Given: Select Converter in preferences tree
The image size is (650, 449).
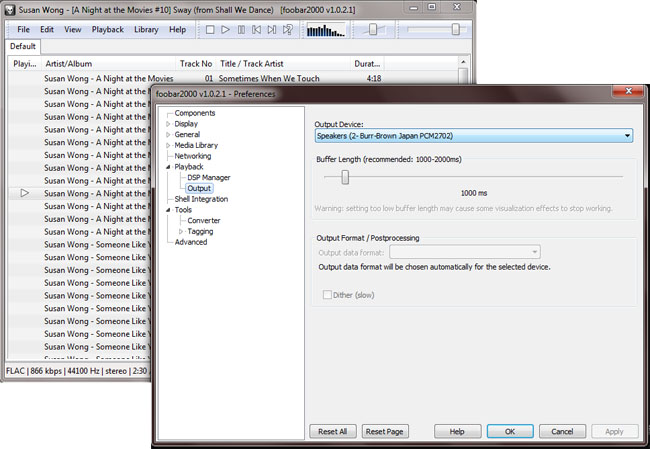Looking at the screenshot, I should [204, 221].
